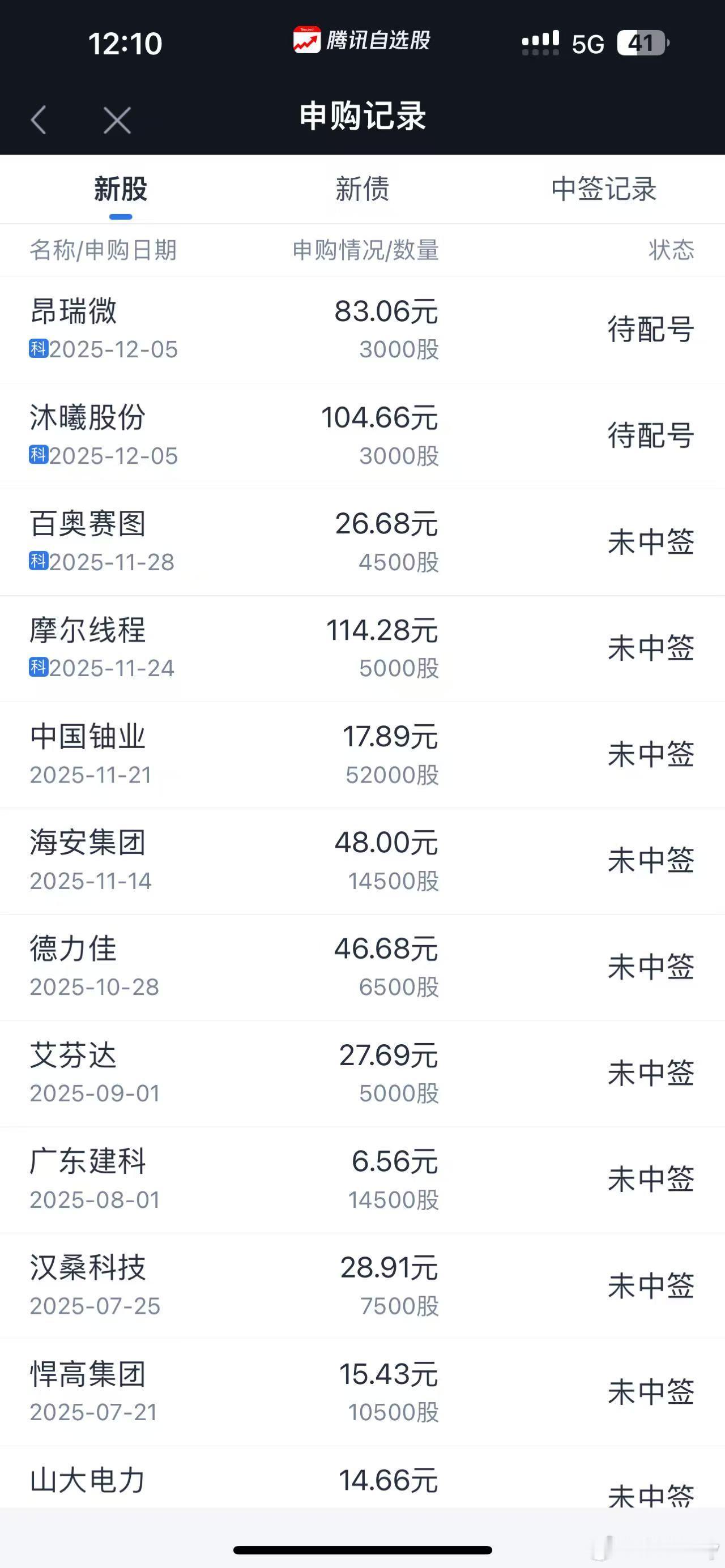The image size is (725, 1568).
Task: Close the page with X icon
Action: [117, 120]
